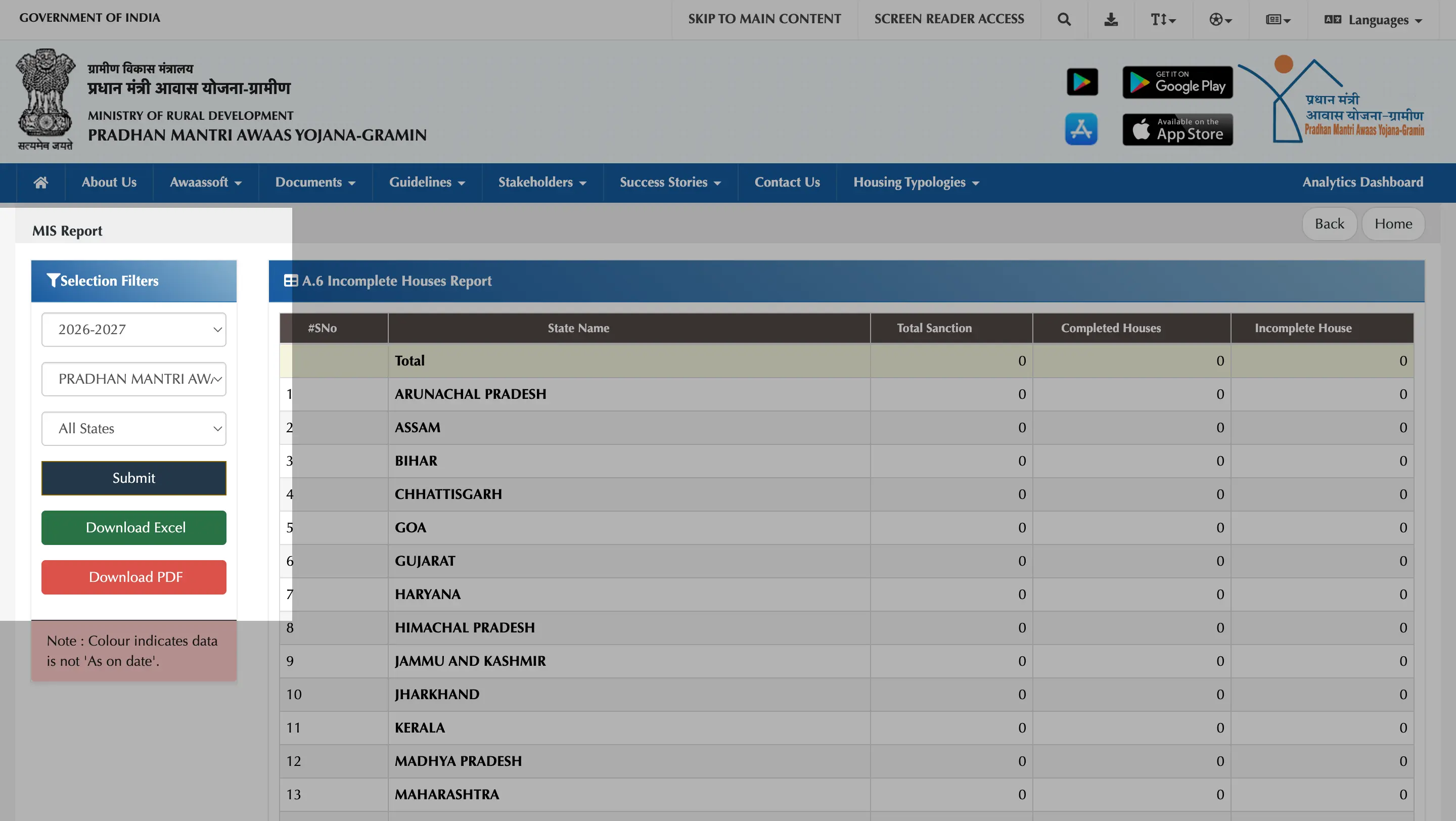Select KERALA row state name
The height and width of the screenshot is (821, 1456).
pyautogui.click(x=420, y=728)
